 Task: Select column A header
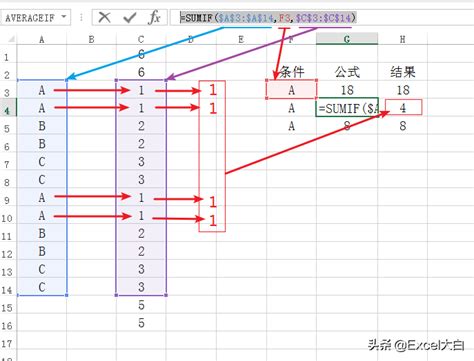click(x=41, y=40)
